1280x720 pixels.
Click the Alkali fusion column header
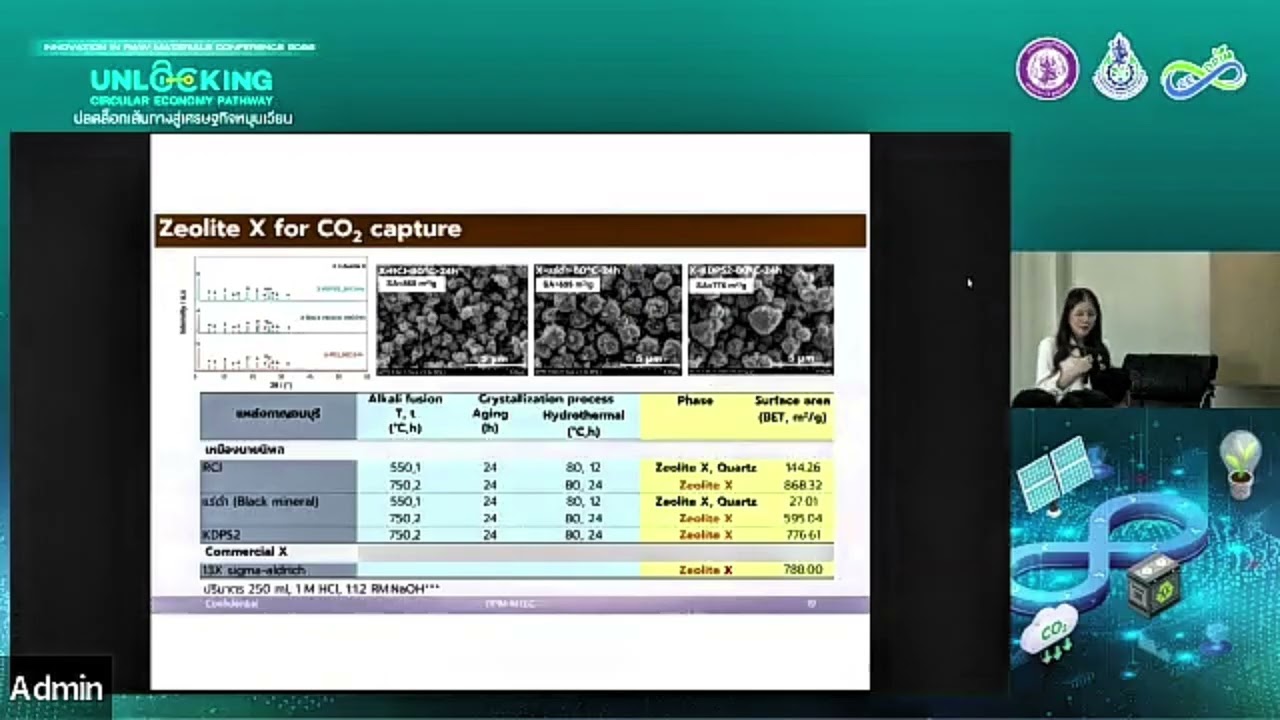point(405,414)
